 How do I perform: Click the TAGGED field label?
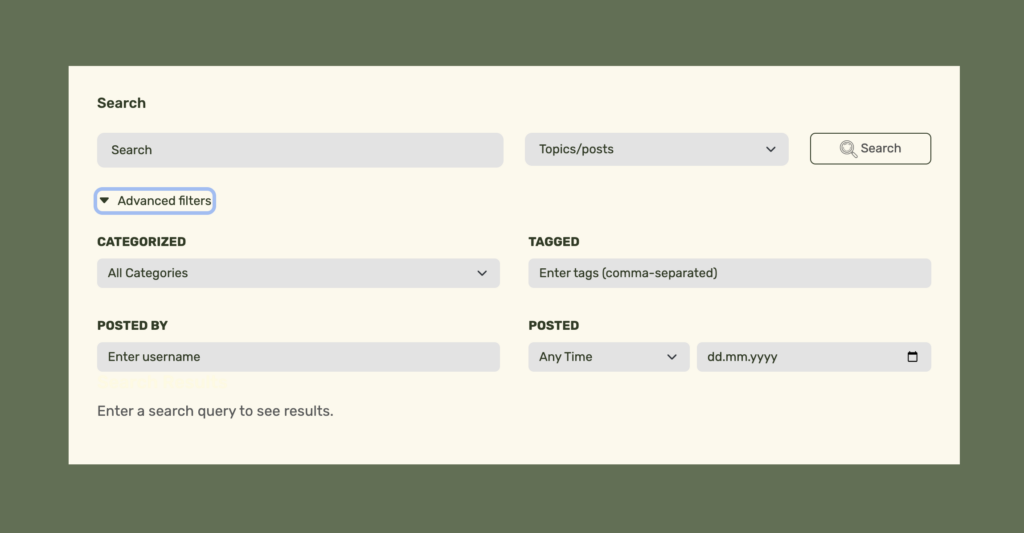554,242
